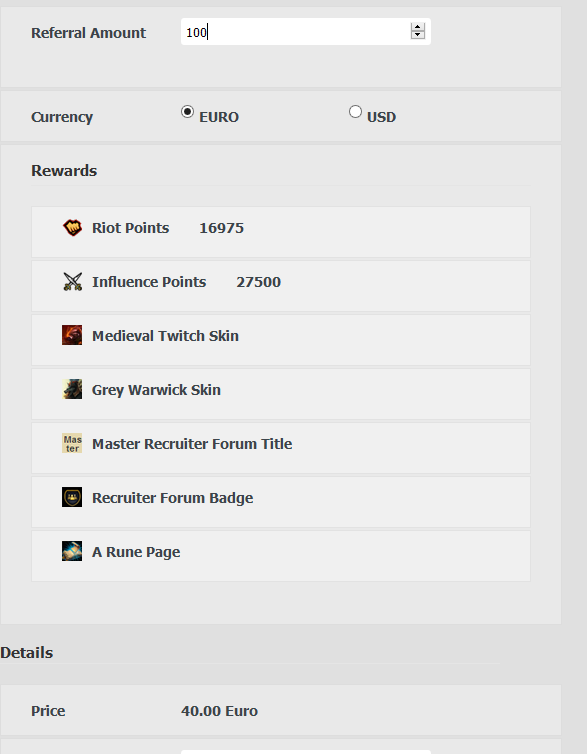Decrease Referral Amount with down arrow

pyautogui.click(x=418, y=35)
